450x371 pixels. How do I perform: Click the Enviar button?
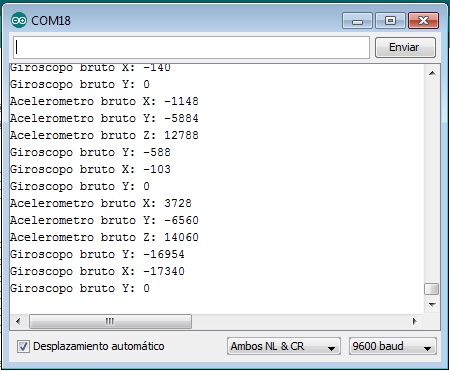click(x=405, y=47)
